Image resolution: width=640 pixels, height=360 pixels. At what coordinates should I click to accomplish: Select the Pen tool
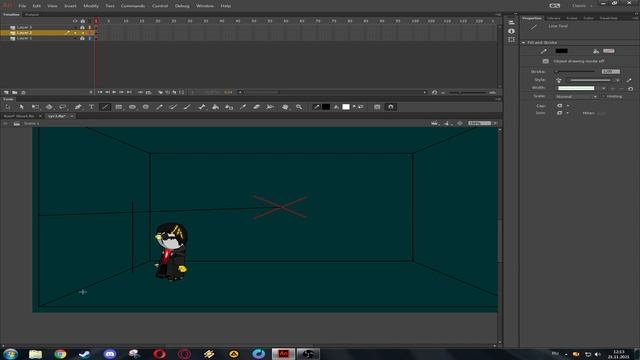tap(78, 107)
